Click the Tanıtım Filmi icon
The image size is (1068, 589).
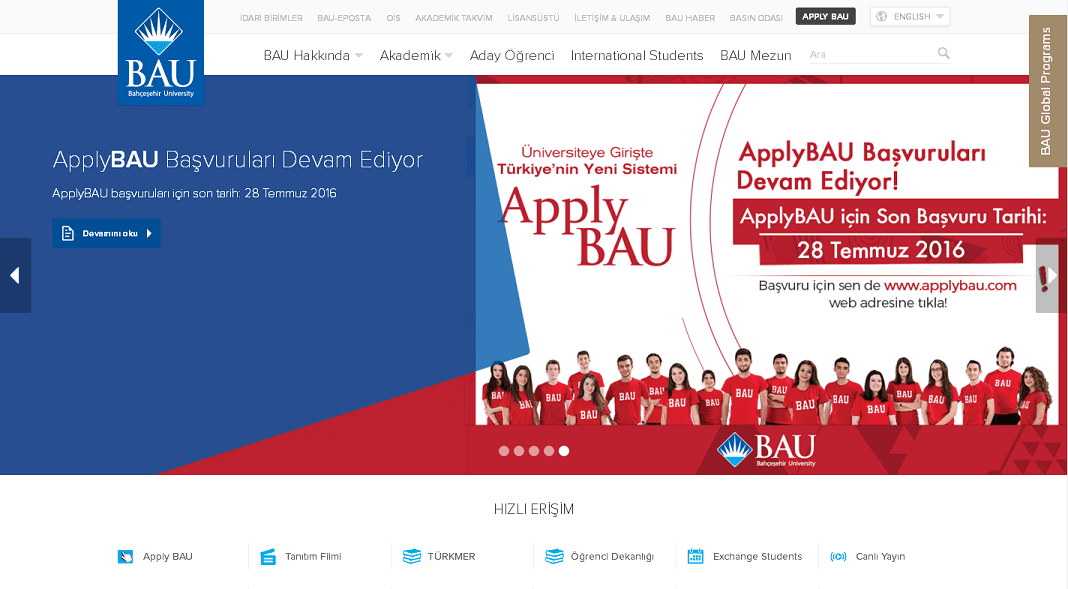click(268, 556)
